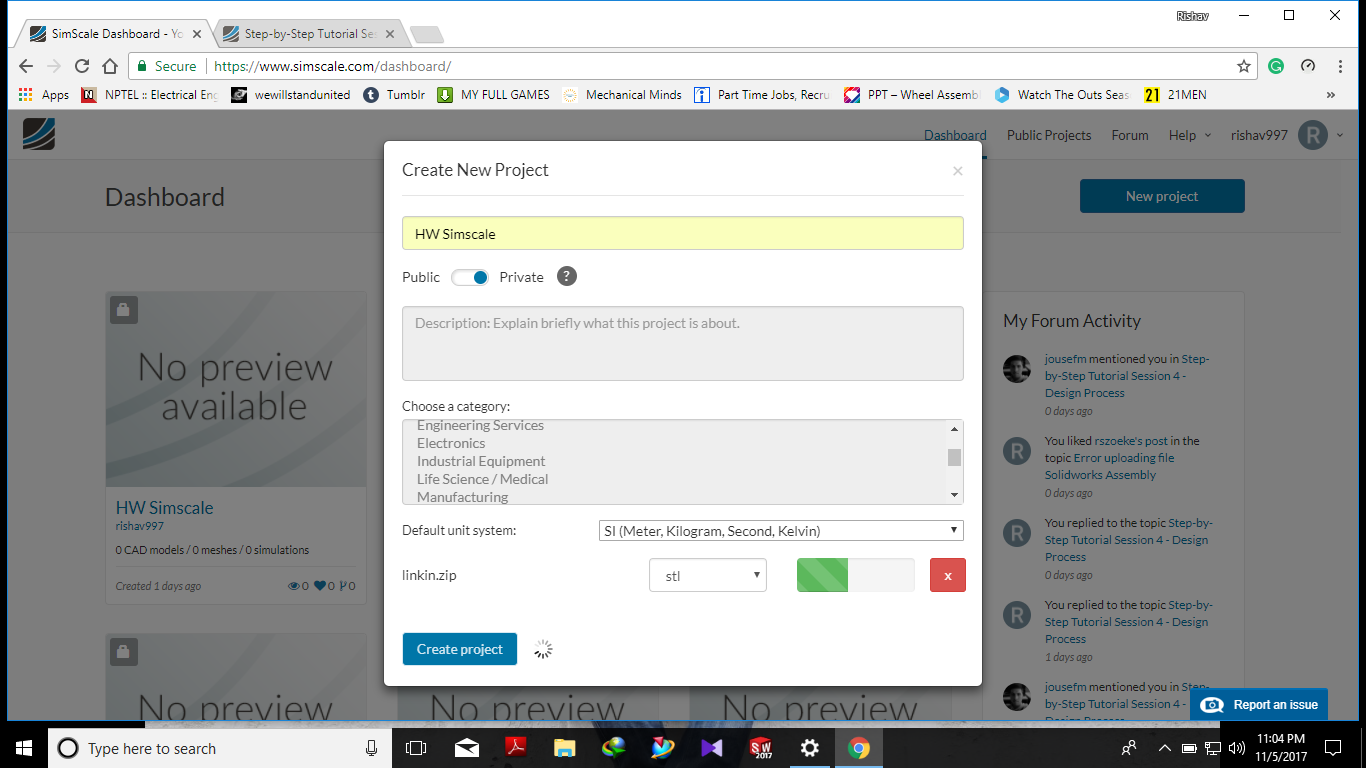1366x768 pixels.
Task: Close the Step-by-Step Tutorial browser tab
Action: [x=390, y=34]
